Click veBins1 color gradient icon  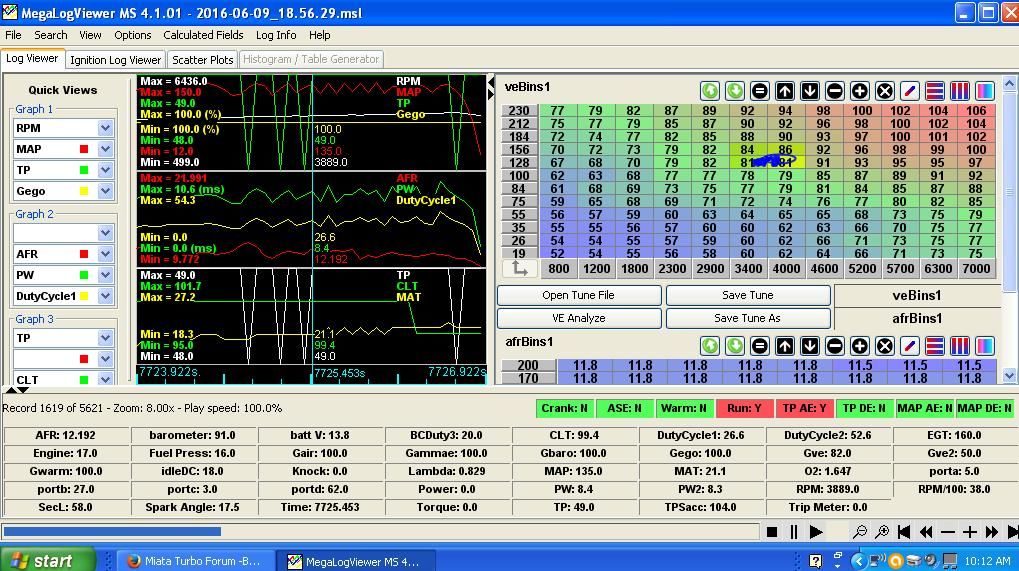pos(985,91)
